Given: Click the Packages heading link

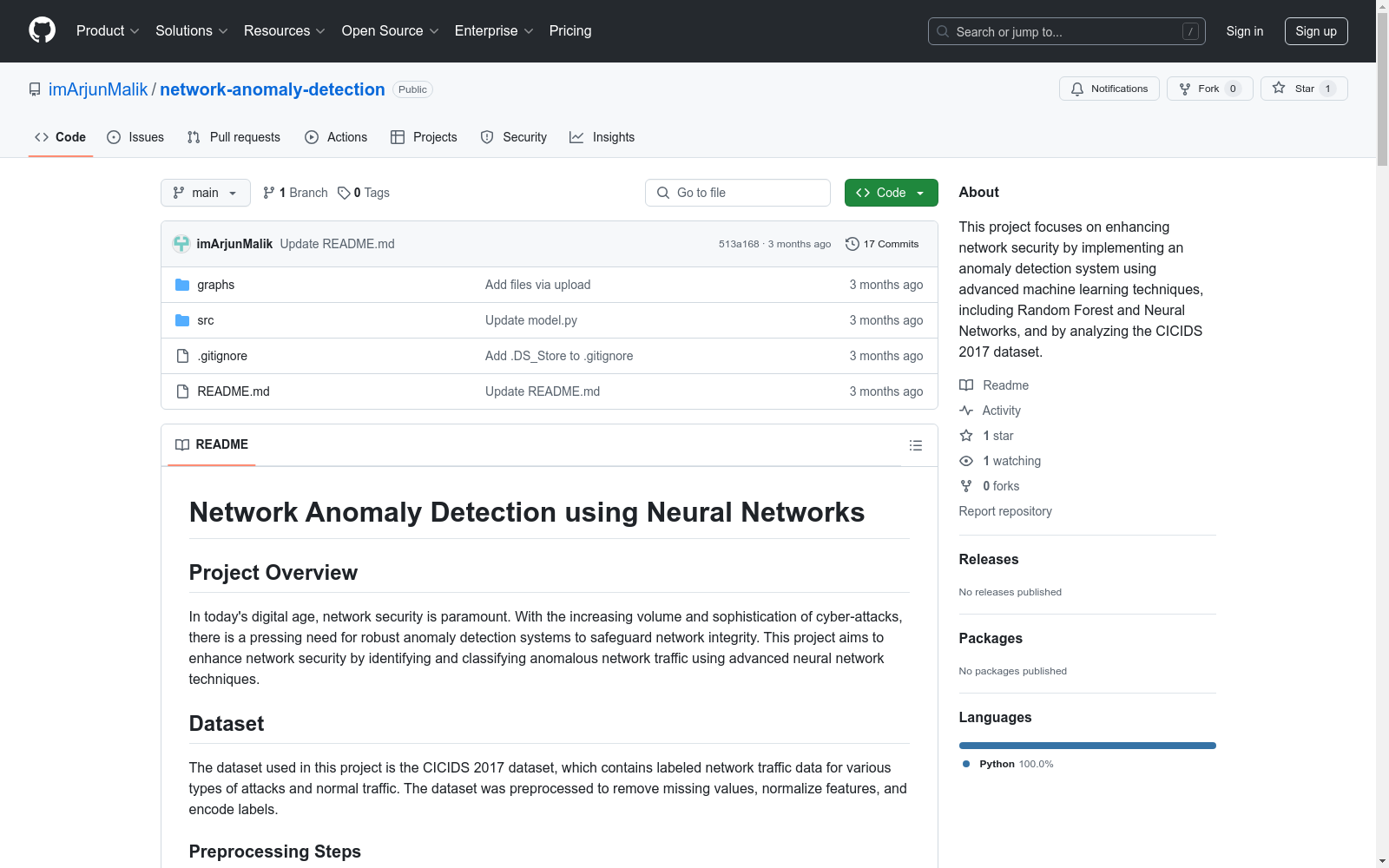Looking at the screenshot, I should click(991, 639).
